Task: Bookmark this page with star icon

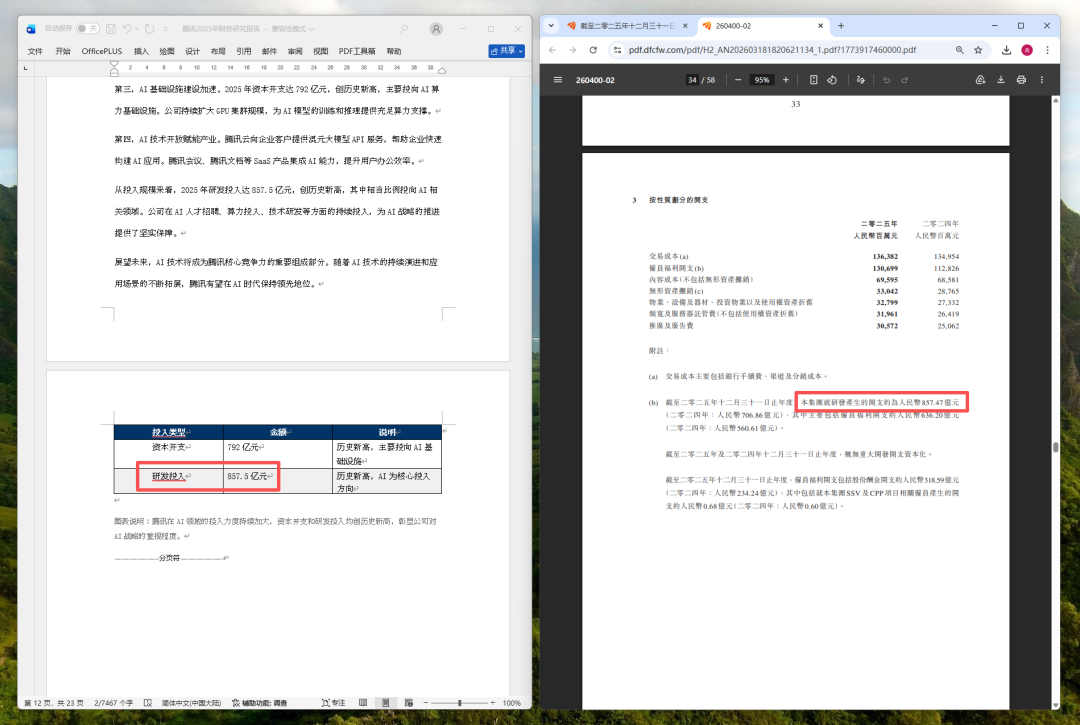Action: click(978, 50)
